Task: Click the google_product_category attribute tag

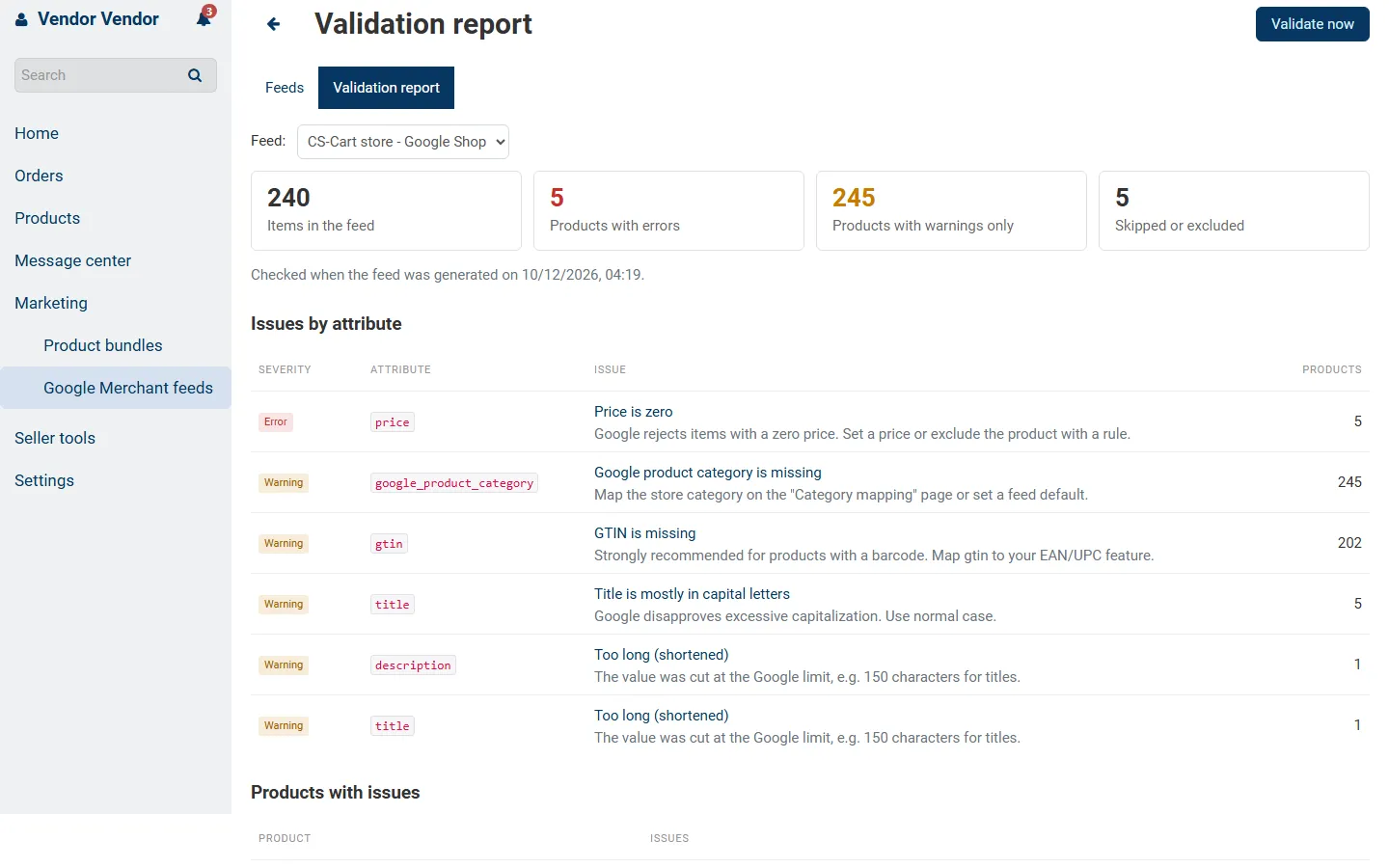Action: point(454,483)
